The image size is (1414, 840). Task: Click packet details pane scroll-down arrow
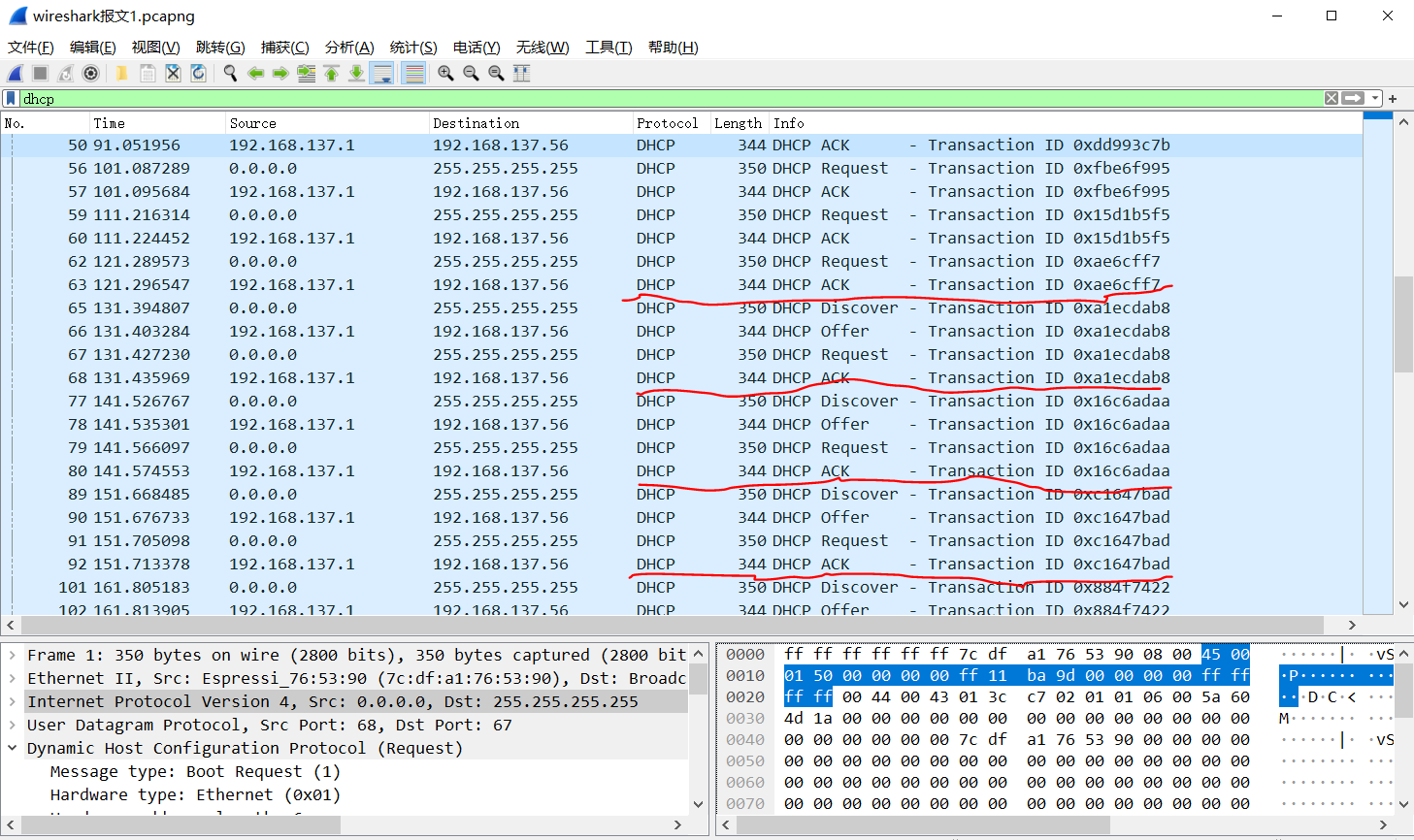(698, 804)
